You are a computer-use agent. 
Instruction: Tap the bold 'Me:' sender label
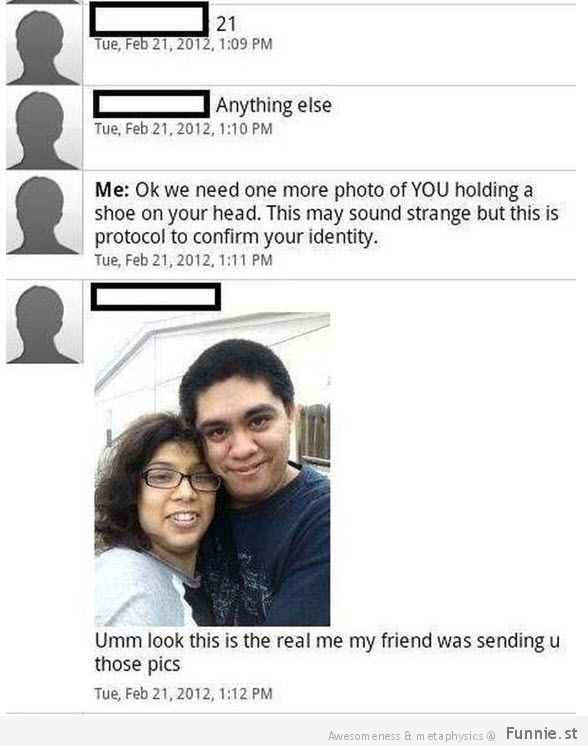pos(112,190)
